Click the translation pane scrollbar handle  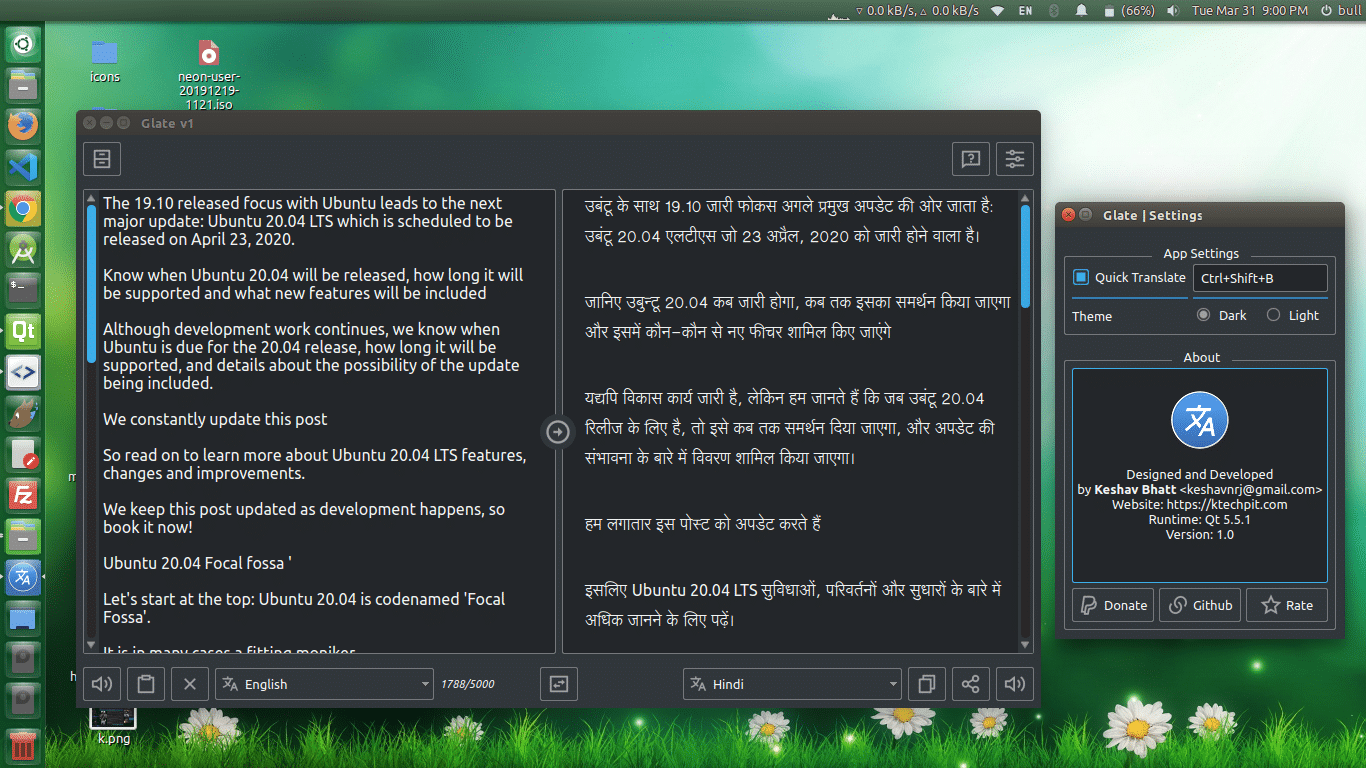point(1025,257)
